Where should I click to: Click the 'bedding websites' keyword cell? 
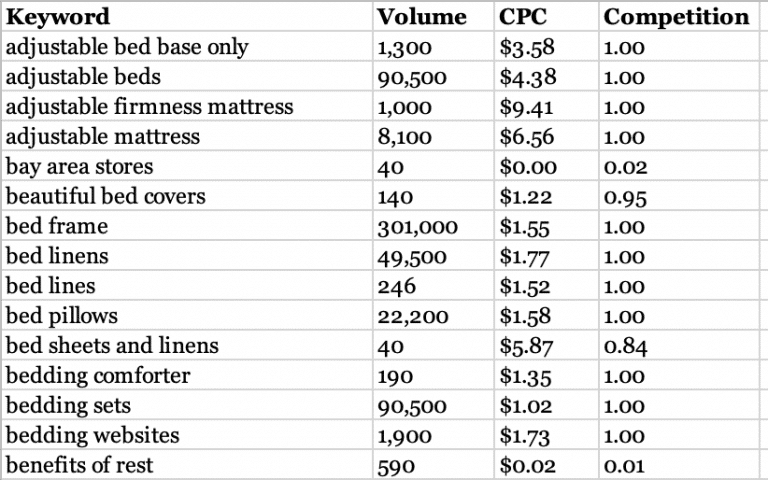(x=187, y=435)
